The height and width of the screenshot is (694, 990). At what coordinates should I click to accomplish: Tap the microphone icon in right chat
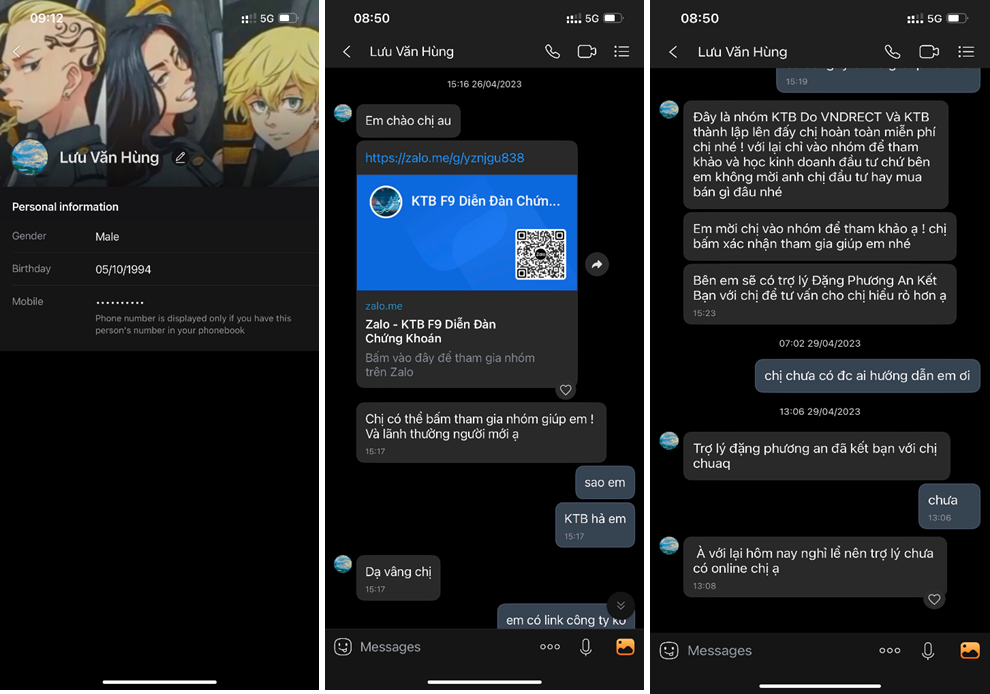coord(927,650)
